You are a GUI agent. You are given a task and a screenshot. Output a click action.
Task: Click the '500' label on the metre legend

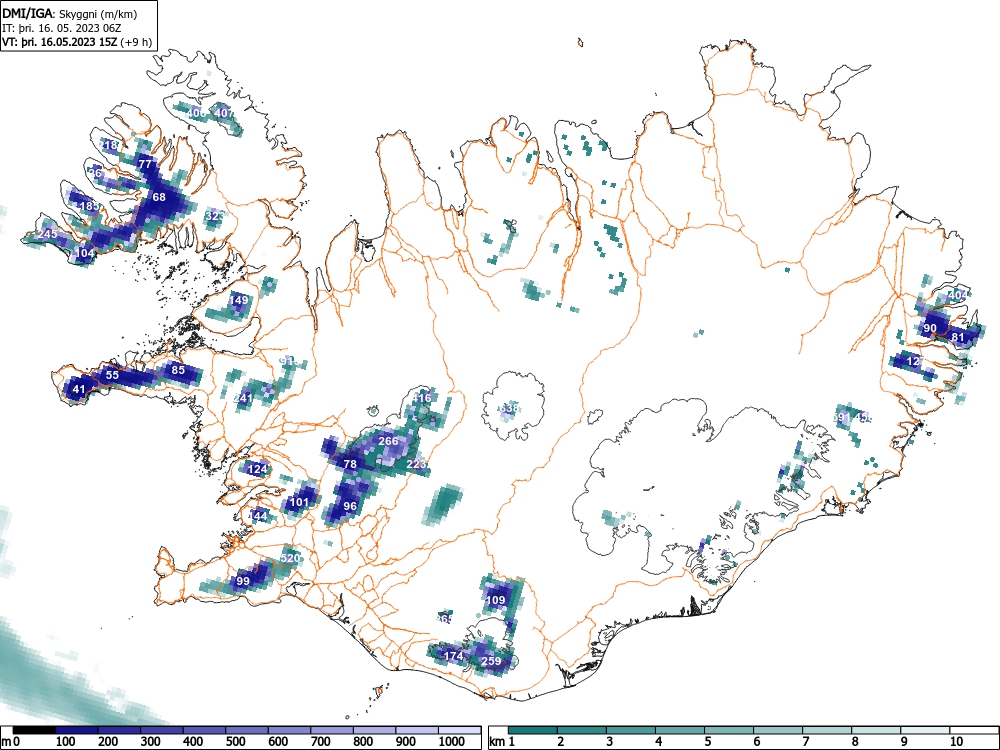[x=235, y=741]
